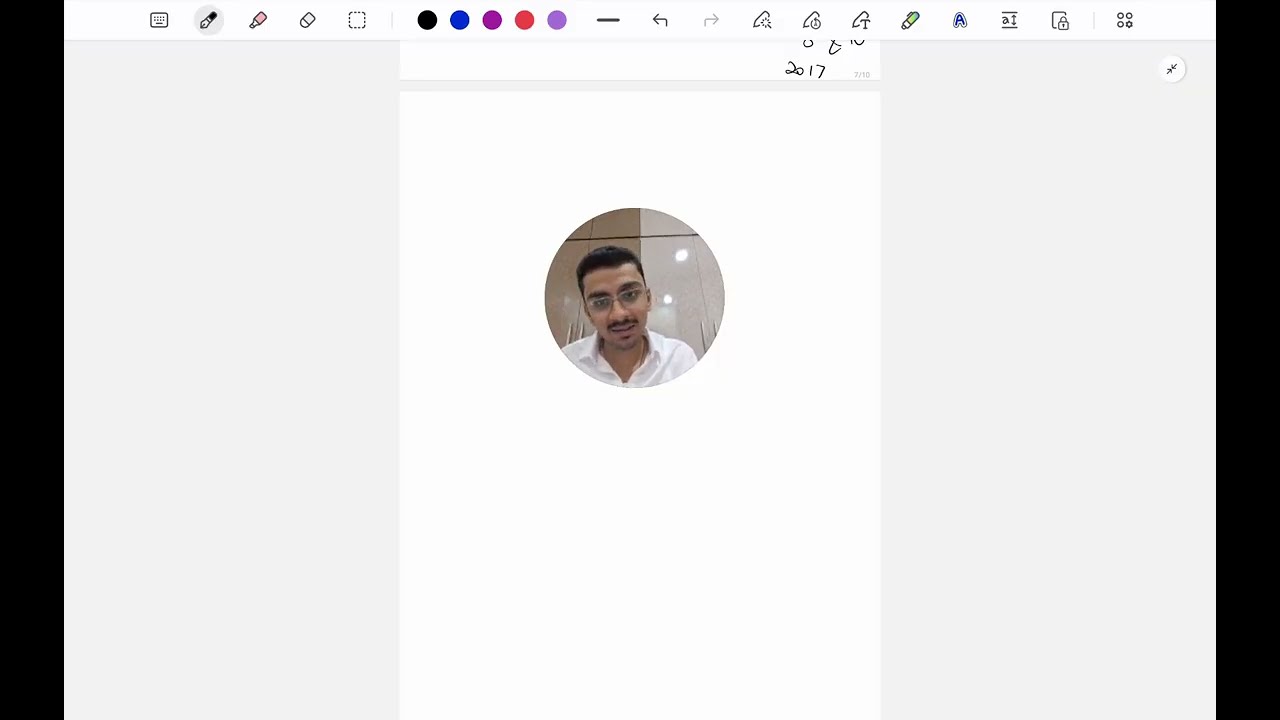The height and width of the screenshot is (720, 1280).
Task: Select the pen tool
Action: (208, 20)
